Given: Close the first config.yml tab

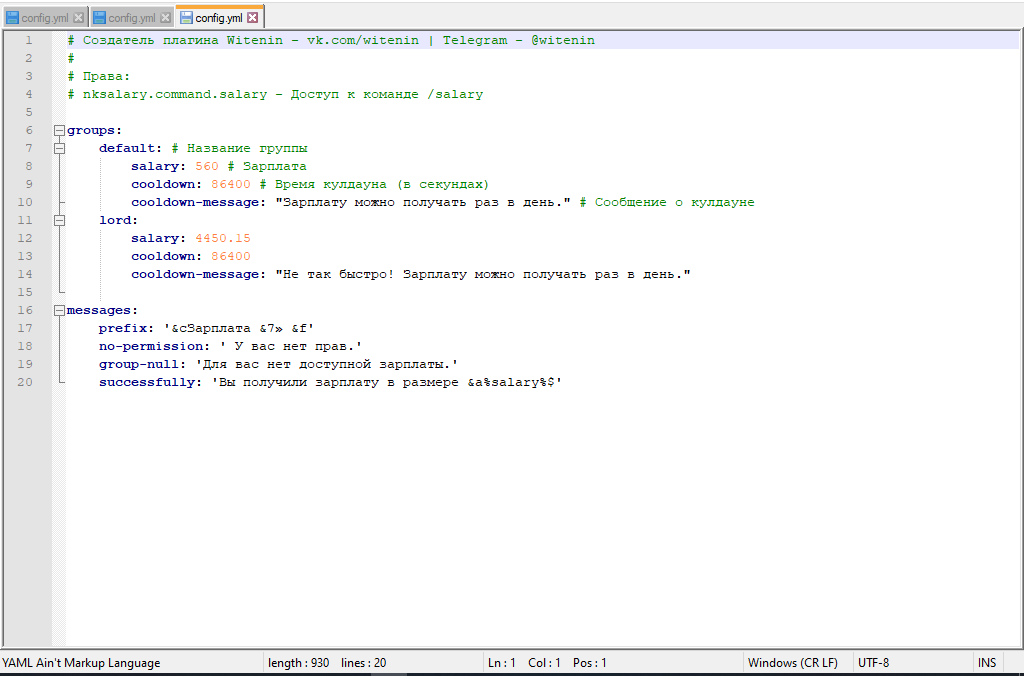Looking at the screenshot, I should (79, 18).
